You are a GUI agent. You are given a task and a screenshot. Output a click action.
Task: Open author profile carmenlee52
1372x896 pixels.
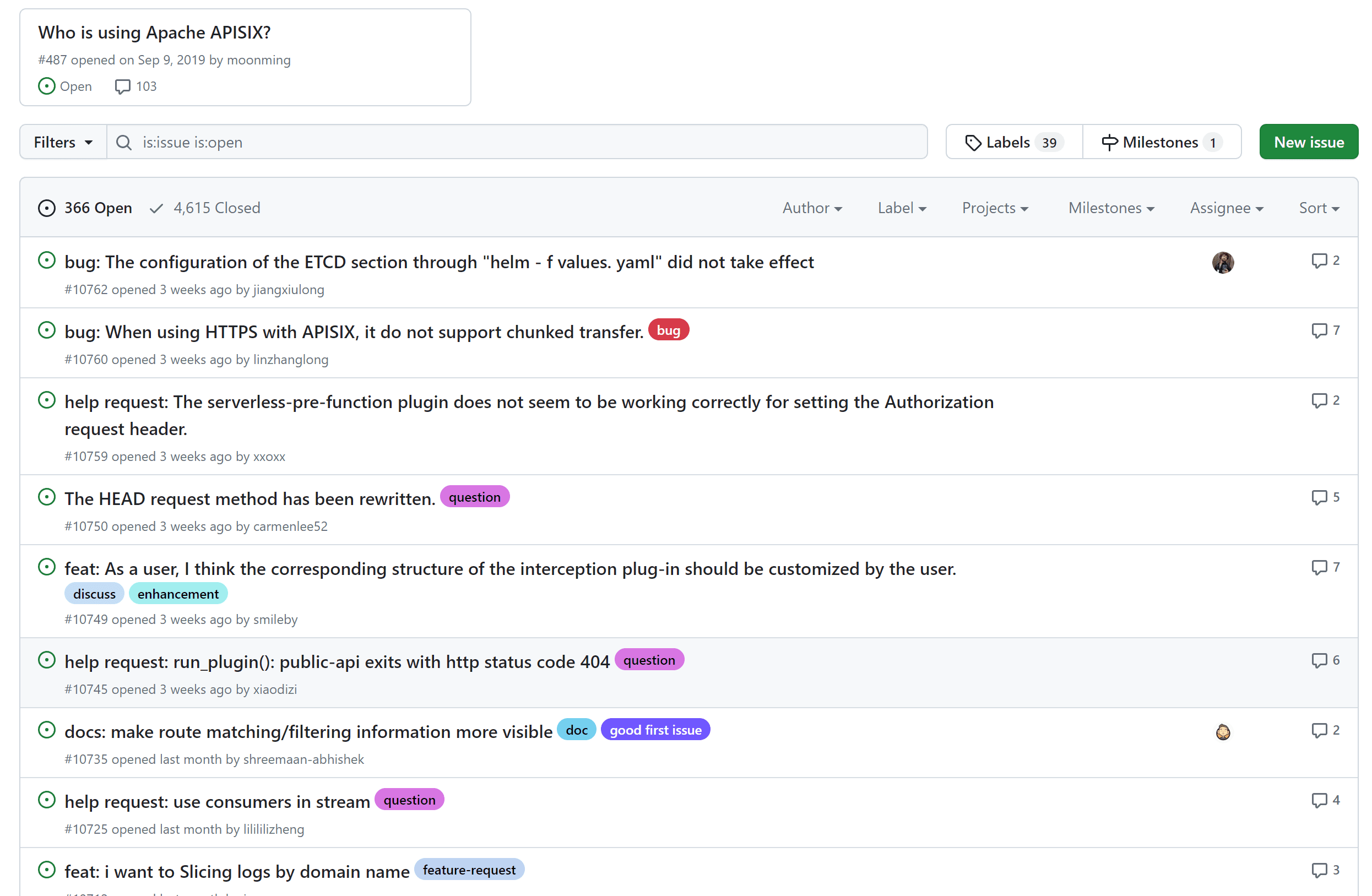point(290,526)
